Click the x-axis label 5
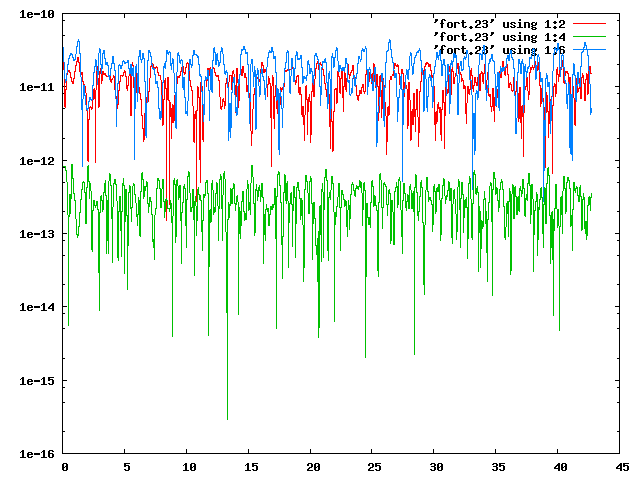 pos(127,467)
